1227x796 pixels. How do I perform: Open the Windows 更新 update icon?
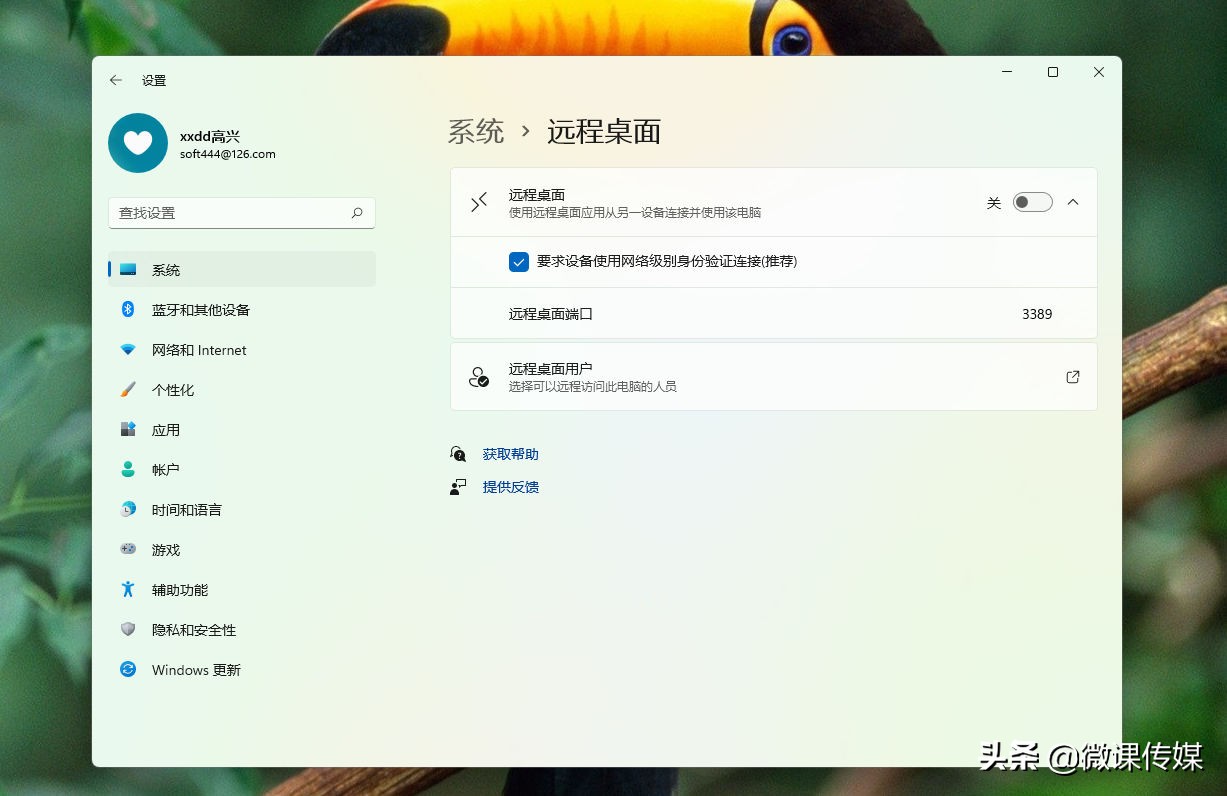(127, 669)
